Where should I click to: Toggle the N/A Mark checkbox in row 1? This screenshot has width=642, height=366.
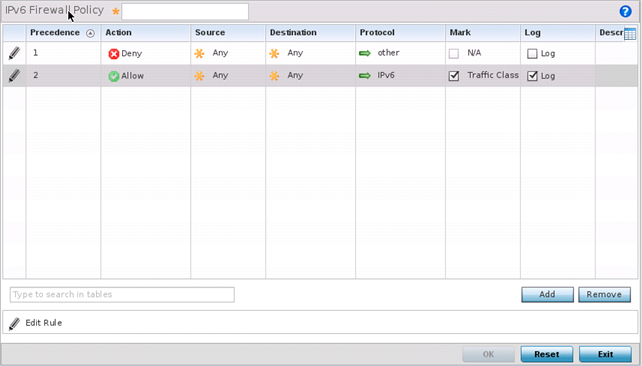(x=454, y=54)
